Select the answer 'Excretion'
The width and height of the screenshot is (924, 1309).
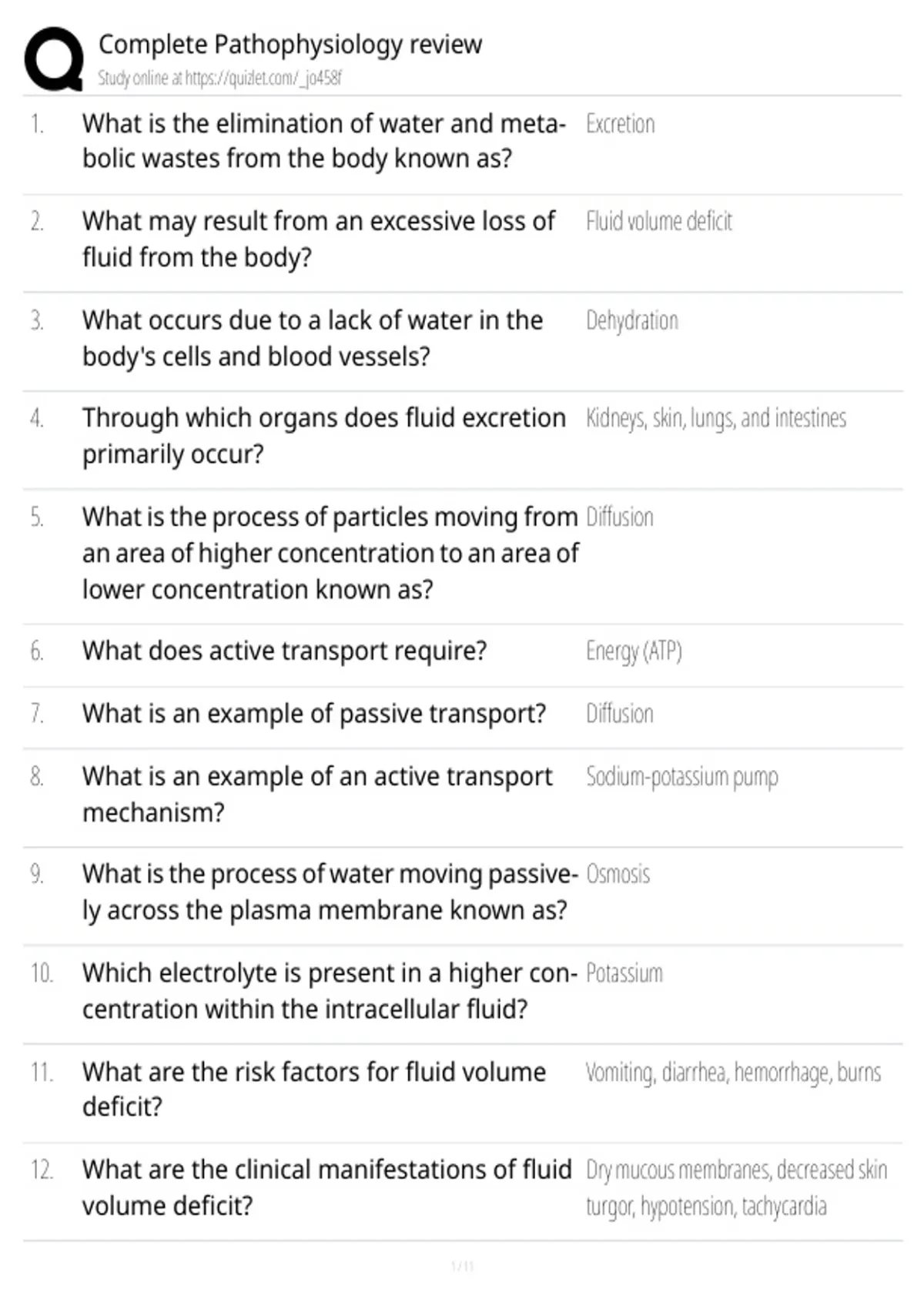click(620, 124)
